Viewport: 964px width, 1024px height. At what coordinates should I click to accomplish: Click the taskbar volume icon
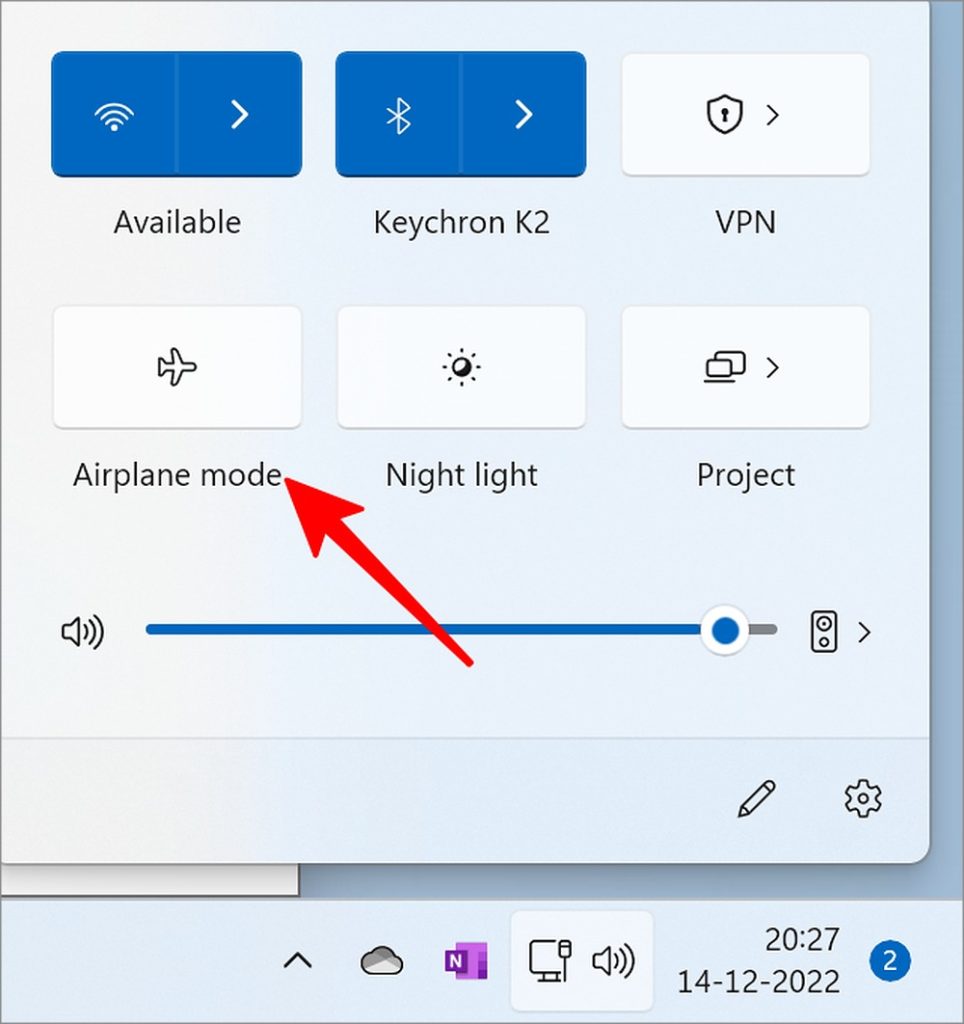613,962
